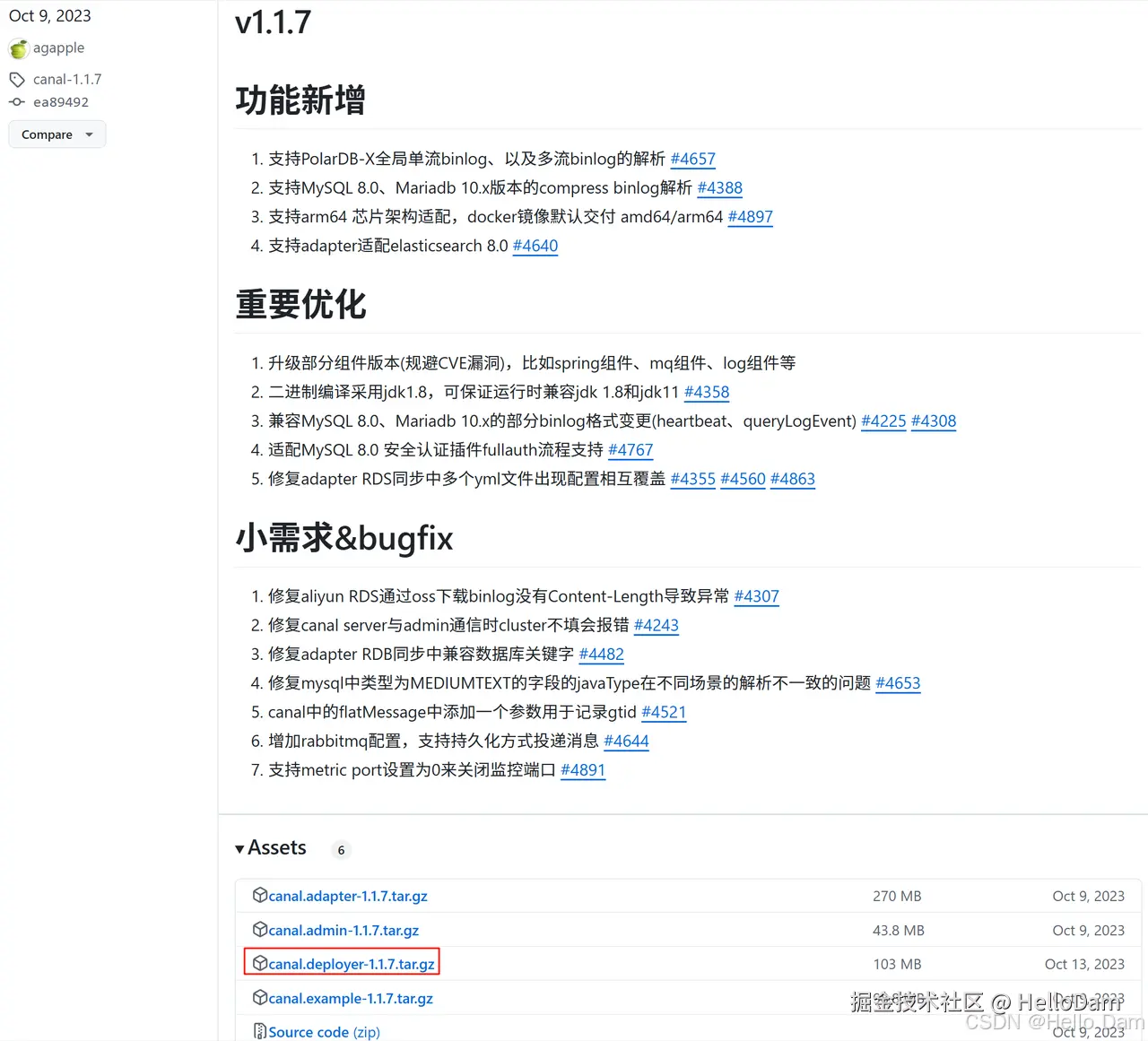Click the package icon beside canal.example-1.1.7.tar.gz
This screenshot has height=1041, width=1148.
click(x=259, y=997)
